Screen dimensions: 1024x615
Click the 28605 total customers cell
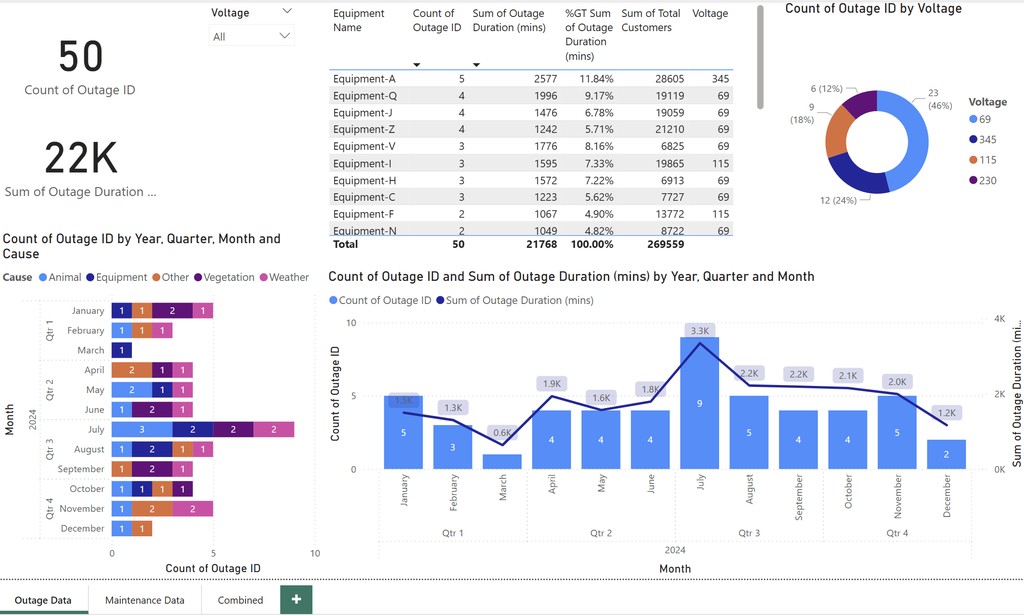[x=669, y=78]
